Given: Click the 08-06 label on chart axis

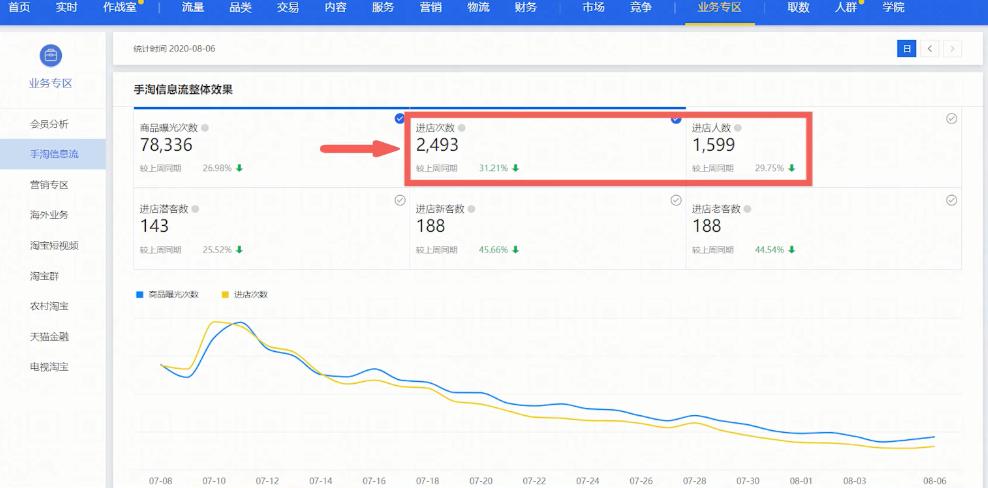Looking at the screenshot, I should point(934,481).
